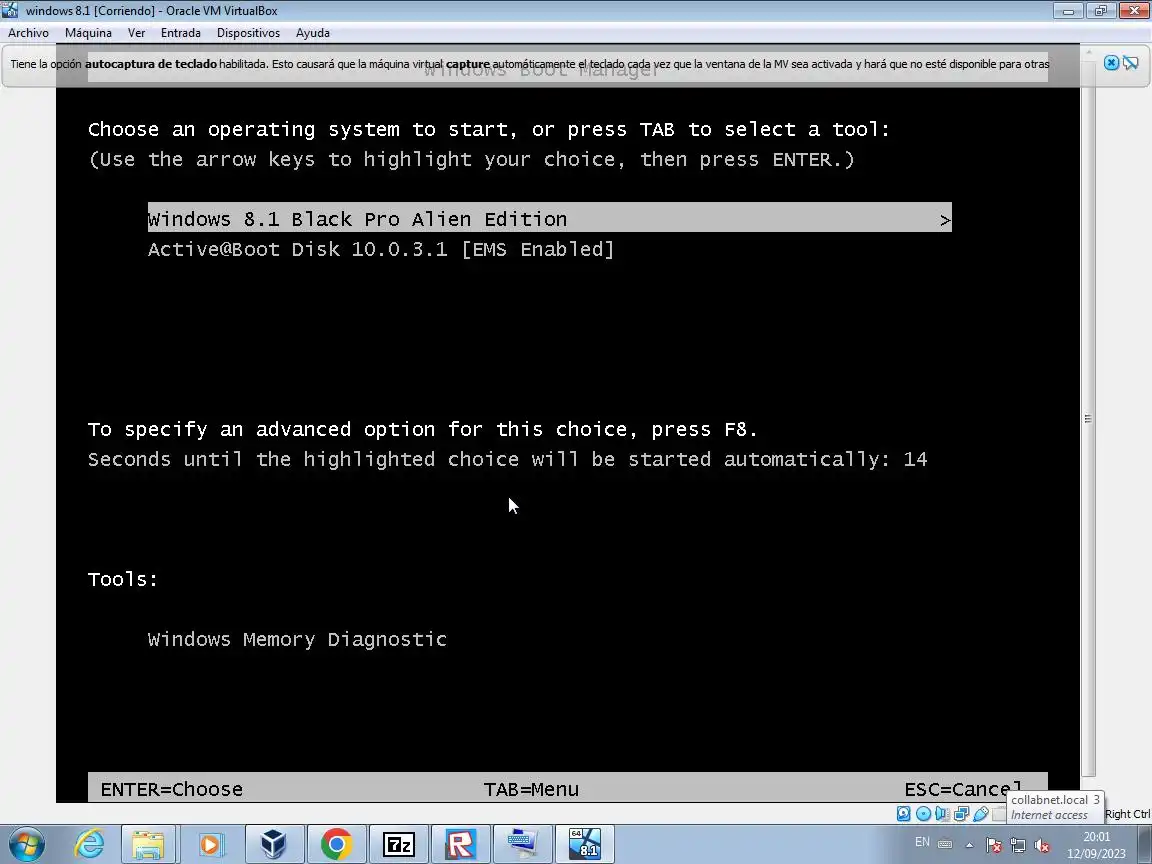1152x864 pixels.
Task: Click the Show Desktop button
Action: tap(1146, 845)
